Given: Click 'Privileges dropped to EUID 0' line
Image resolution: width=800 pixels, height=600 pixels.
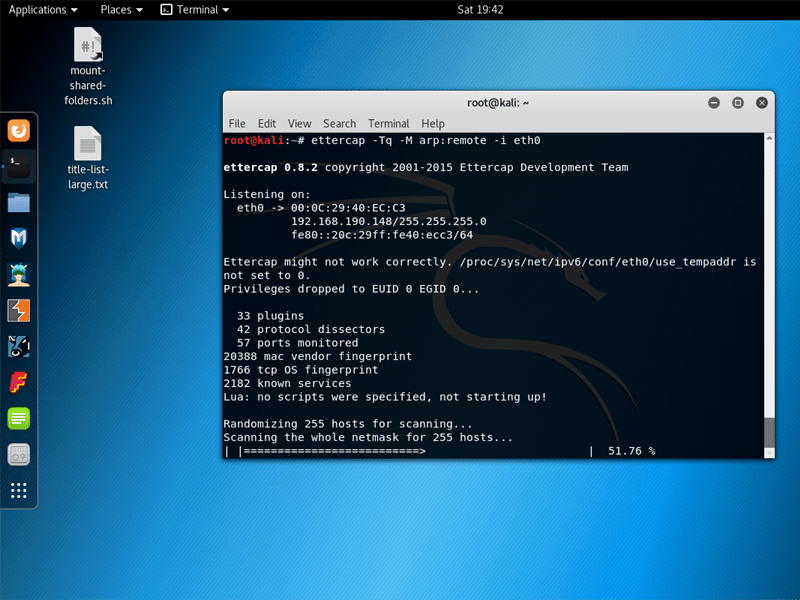Looking at the screenshot, I should point(351,289).
